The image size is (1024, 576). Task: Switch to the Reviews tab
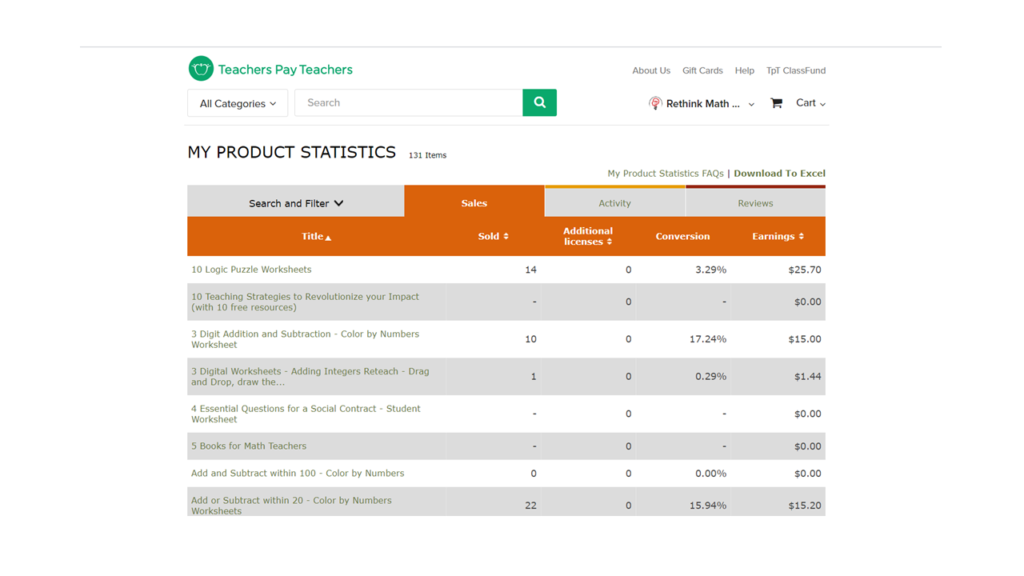tap(755, 203)
